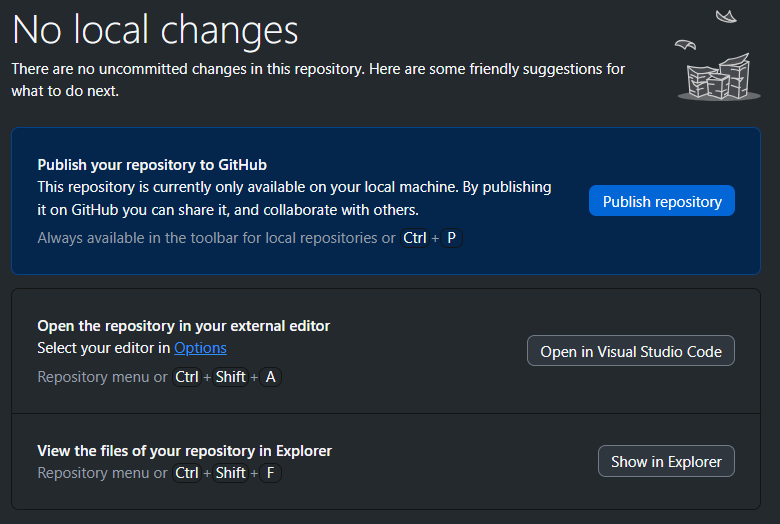
Task: Click the flying paper sheet at top right
Action: coord(726,16)
